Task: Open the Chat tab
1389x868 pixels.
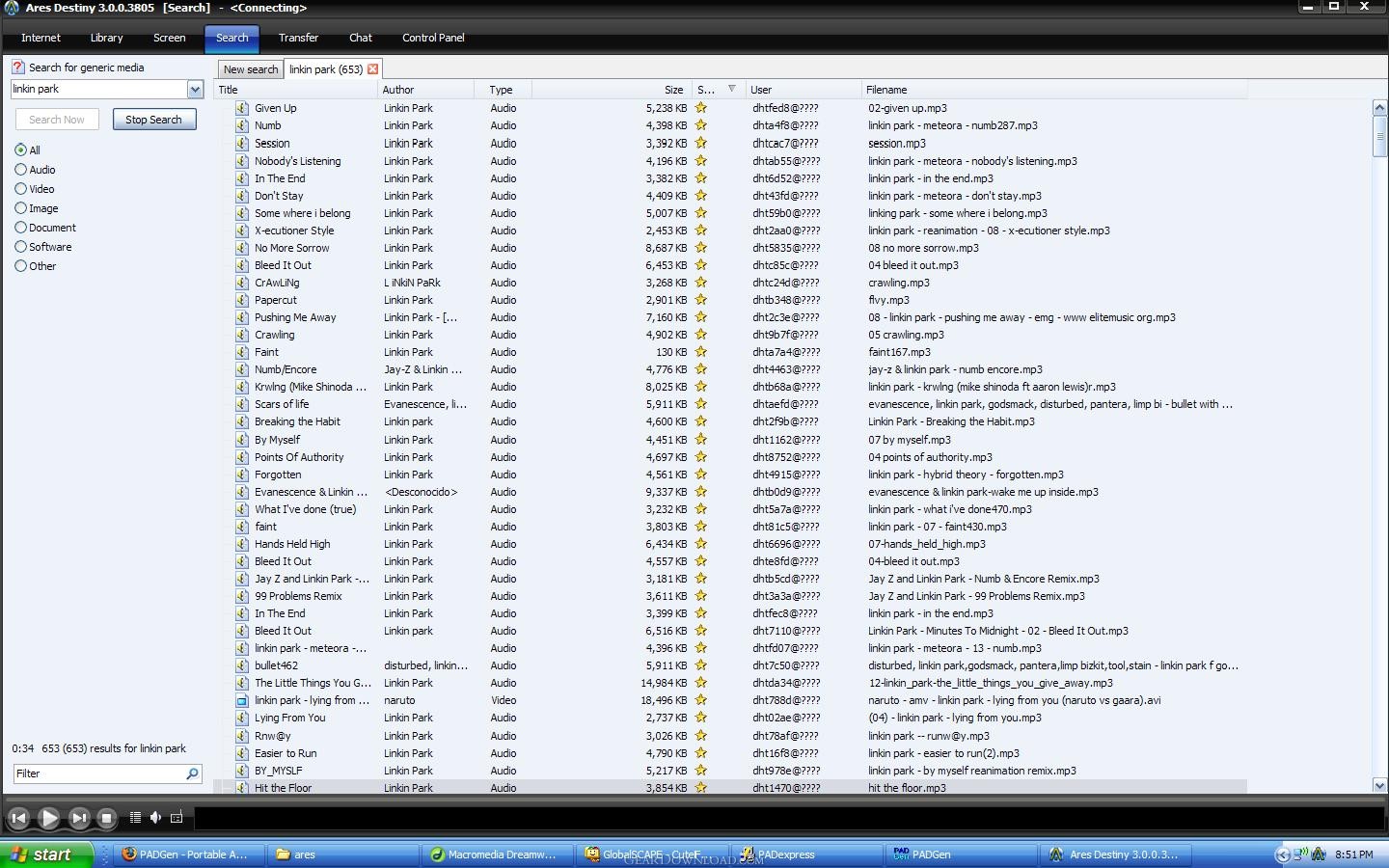Action: pyautogui.click(x=360, y=39)
